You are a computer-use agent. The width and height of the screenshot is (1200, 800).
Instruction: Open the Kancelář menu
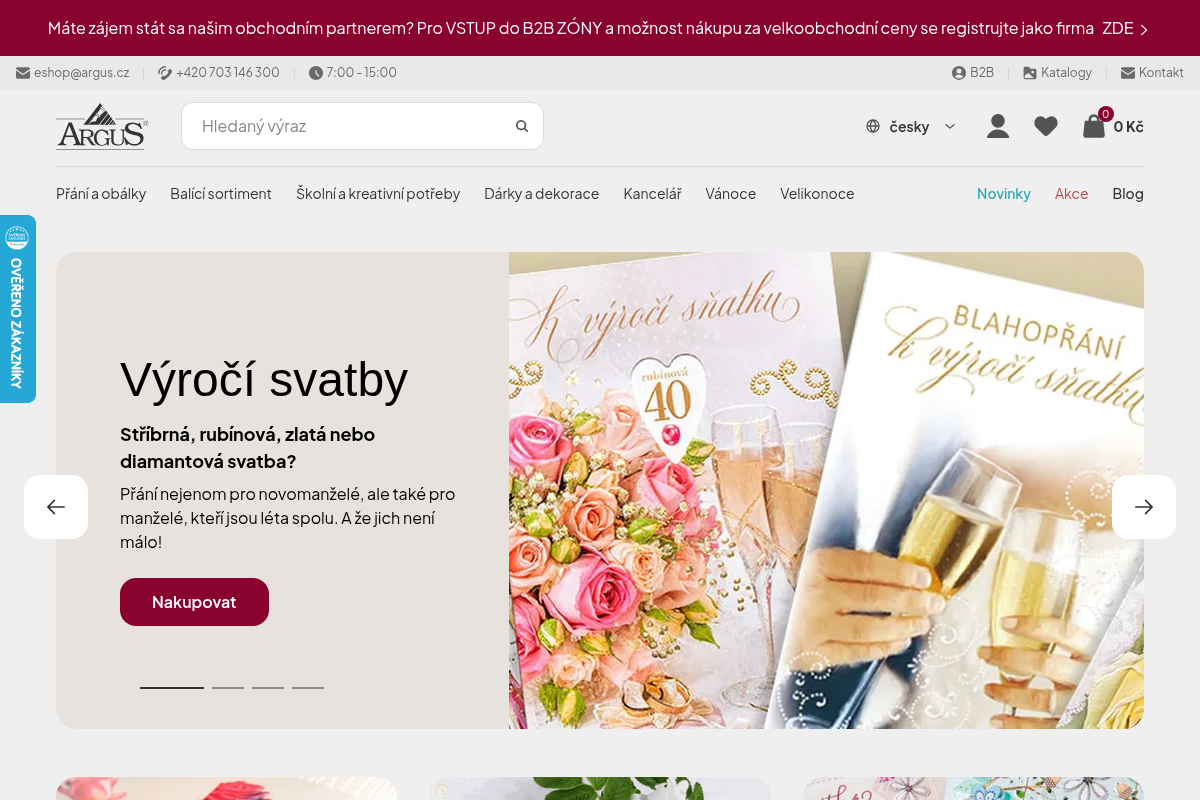(652, 194)
